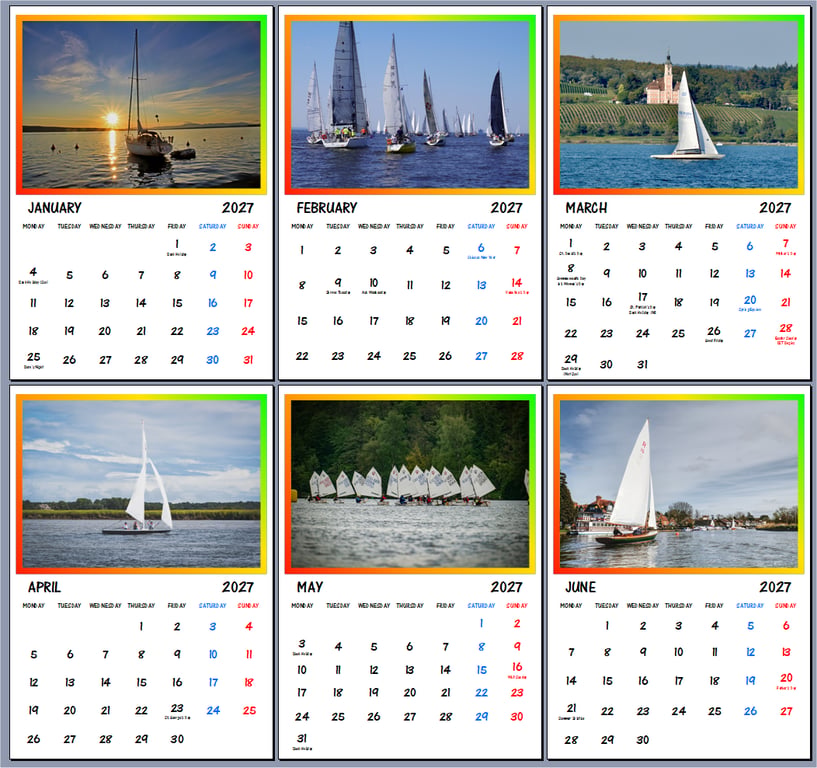Select the March church and sailboat photo

tap(678, 105)
